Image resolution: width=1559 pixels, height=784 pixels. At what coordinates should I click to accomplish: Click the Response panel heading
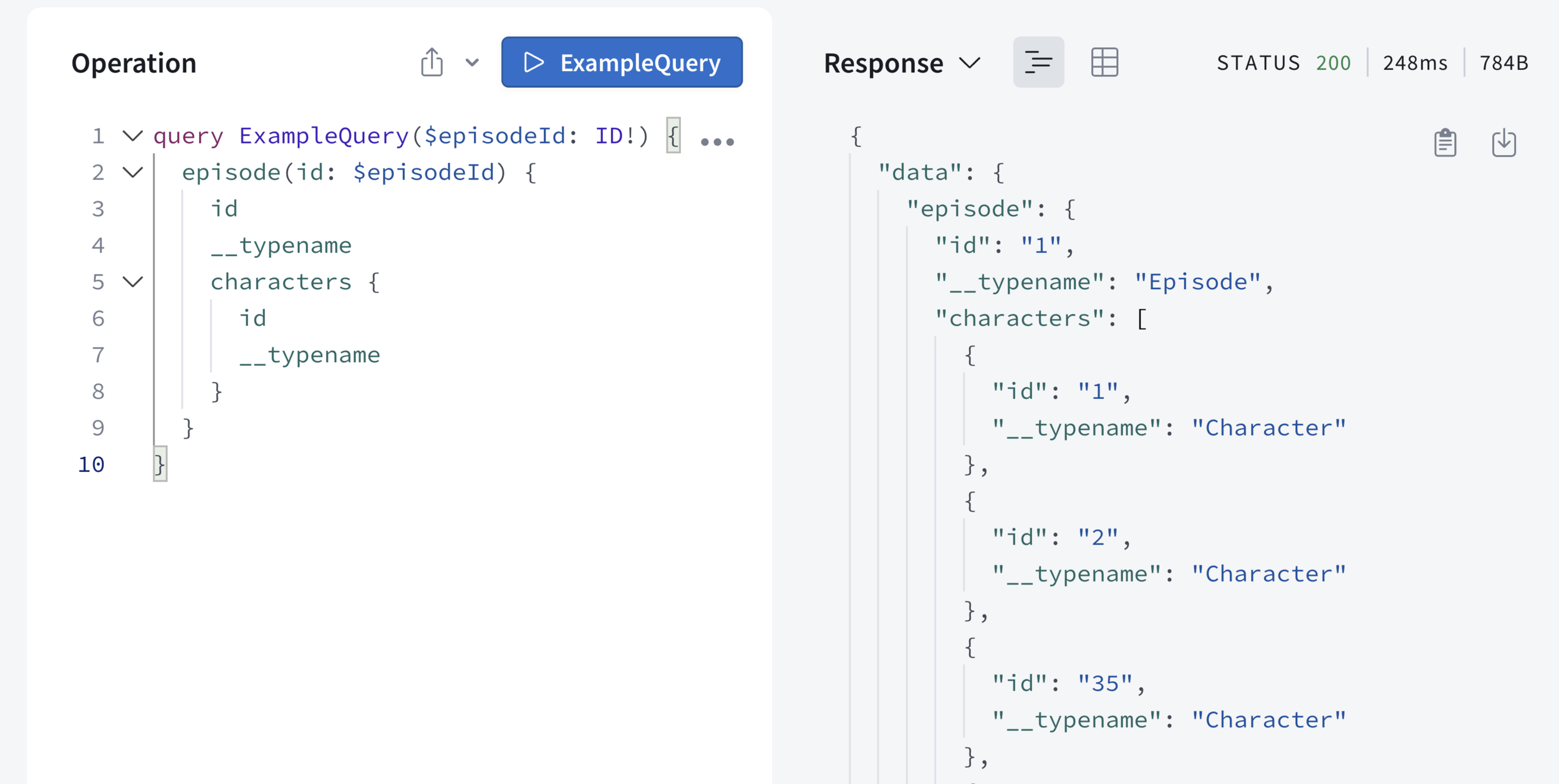point(883,64)
